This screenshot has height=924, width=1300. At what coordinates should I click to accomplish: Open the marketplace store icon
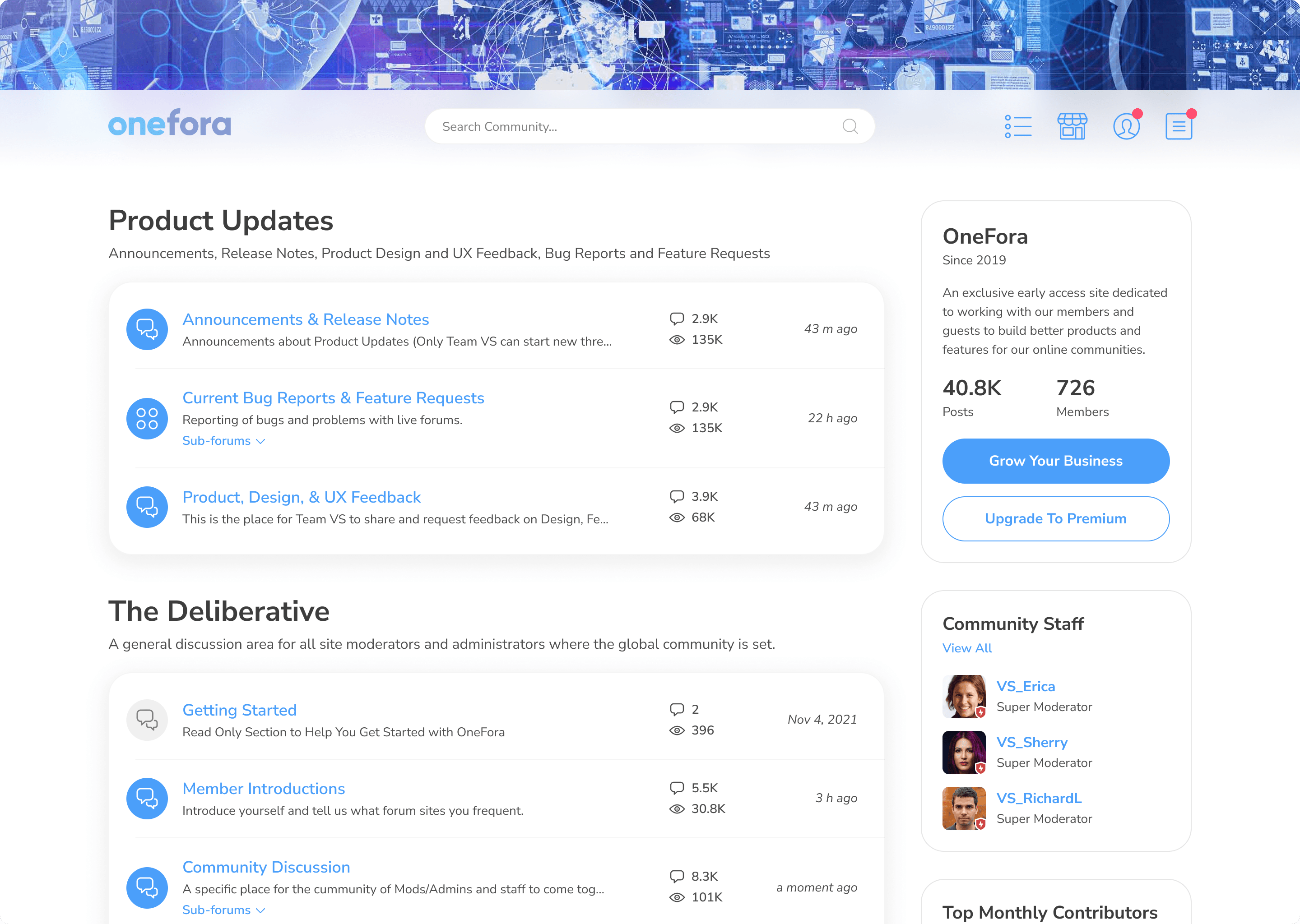1072,126
